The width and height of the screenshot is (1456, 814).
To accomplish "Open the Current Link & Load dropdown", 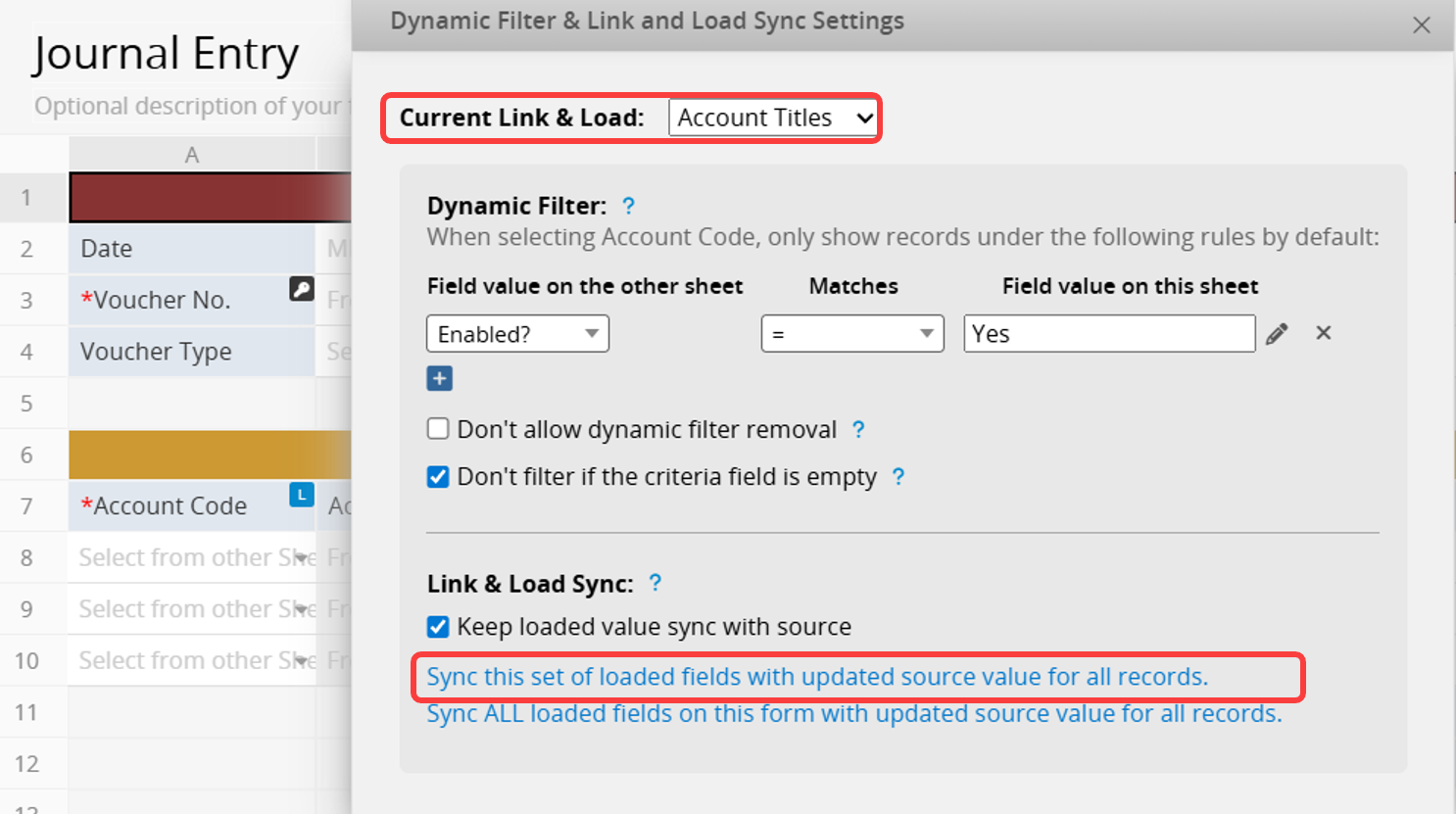I will point(773,118).
